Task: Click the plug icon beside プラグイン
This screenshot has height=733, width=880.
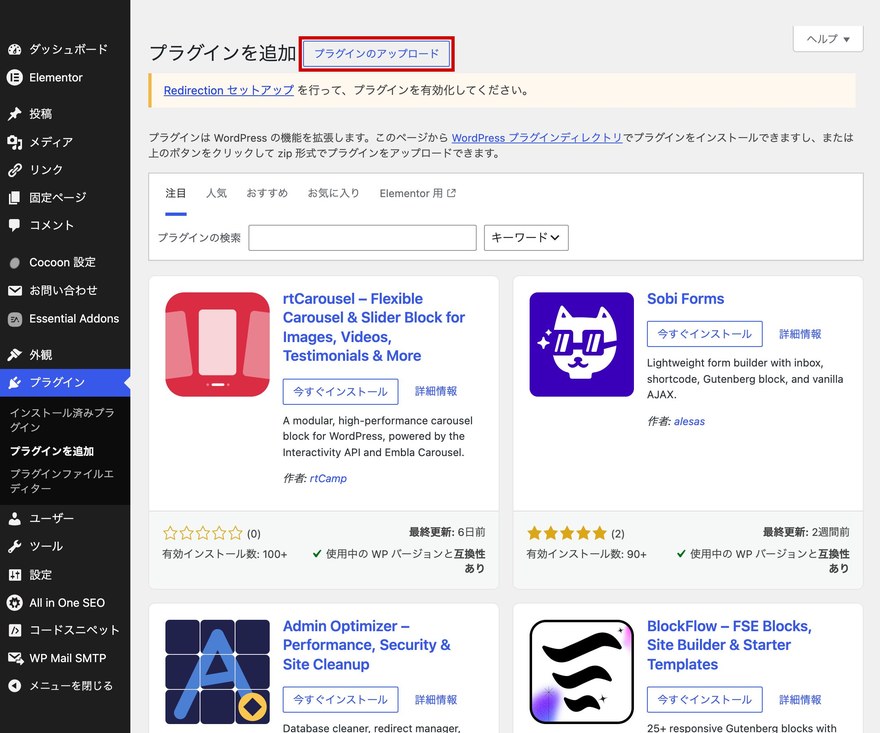Action: click(x=15, y=383)
